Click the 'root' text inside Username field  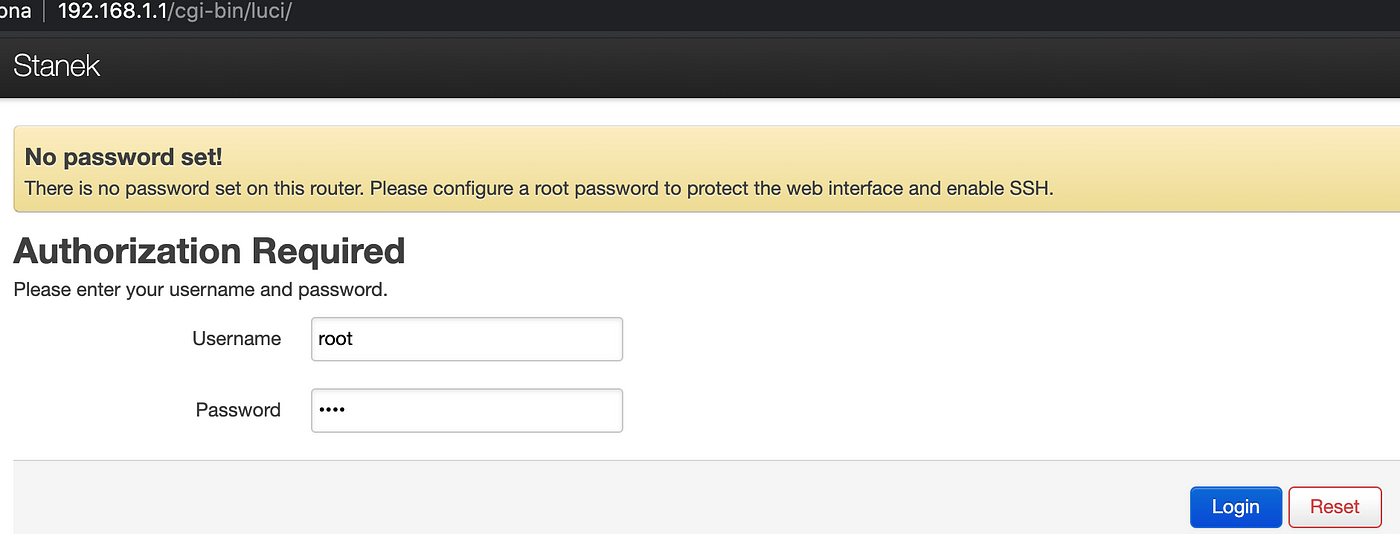click(335, 339)
